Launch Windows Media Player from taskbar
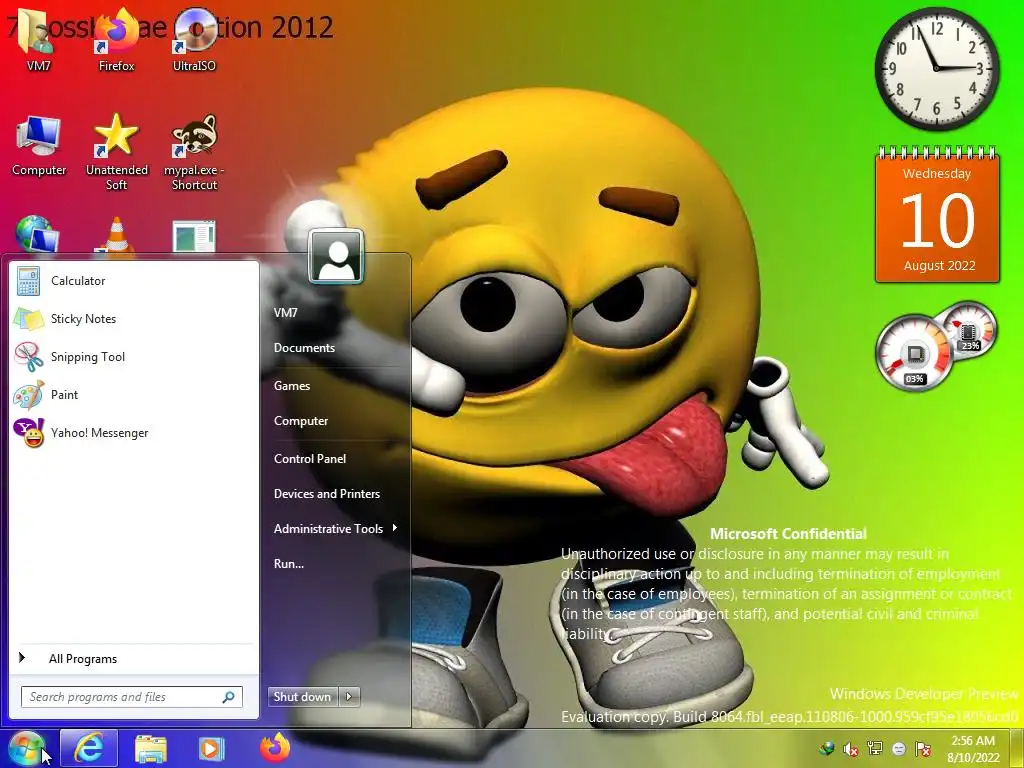The height and width of the screenshot is (768, 1024). pos(212,748)
